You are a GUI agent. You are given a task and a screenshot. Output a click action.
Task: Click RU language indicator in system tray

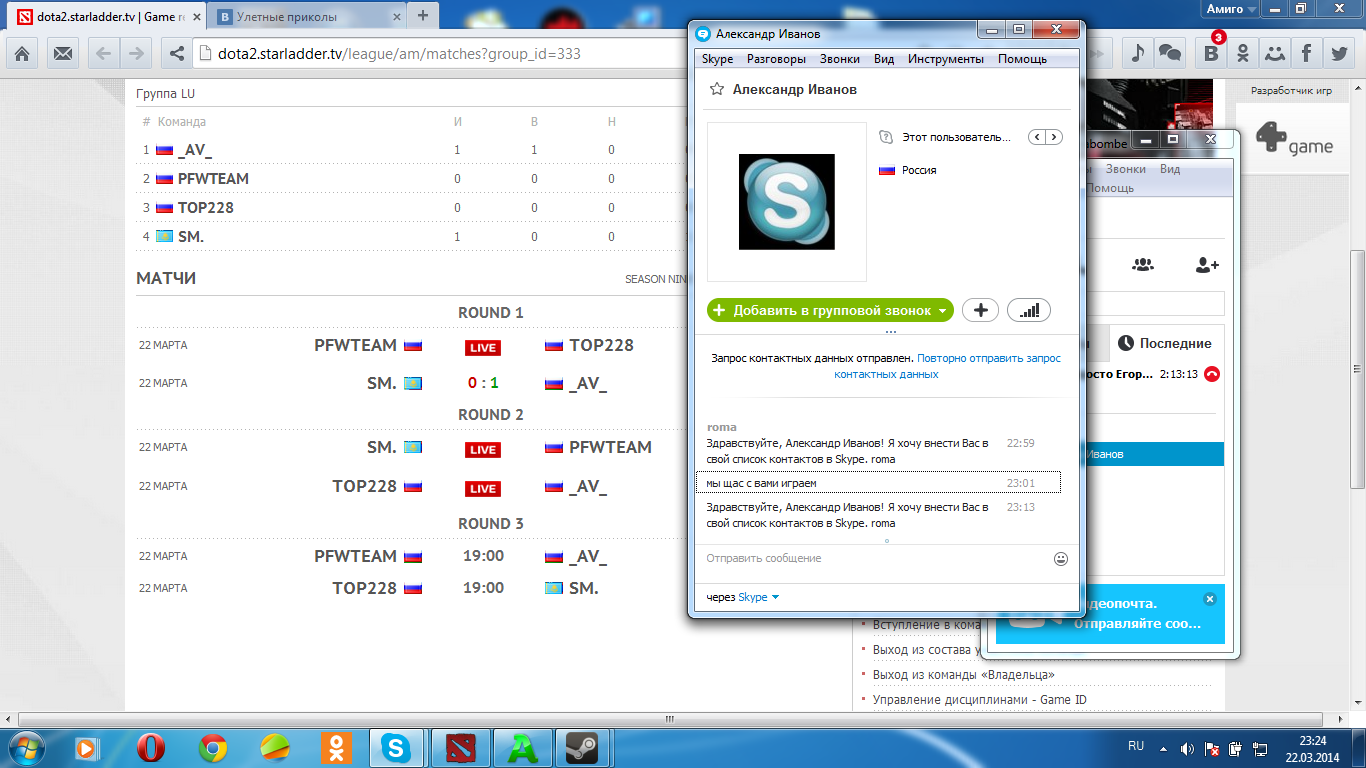pyautogui.click(x=1136, y=746)
